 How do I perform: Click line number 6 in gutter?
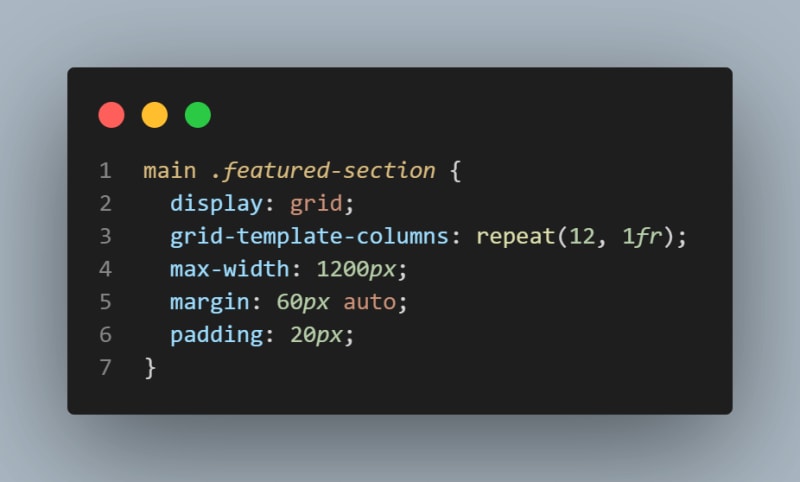tap(105, 335)
